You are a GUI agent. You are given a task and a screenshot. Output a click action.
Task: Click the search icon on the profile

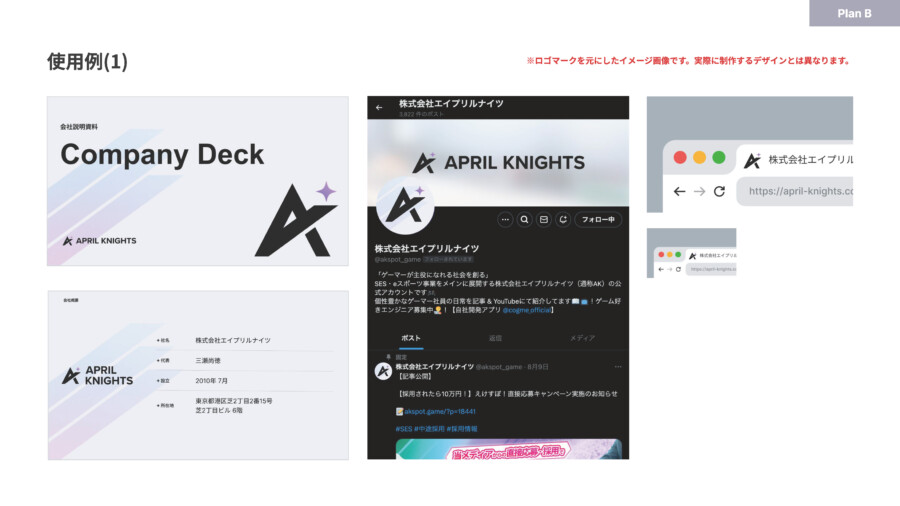525,219
